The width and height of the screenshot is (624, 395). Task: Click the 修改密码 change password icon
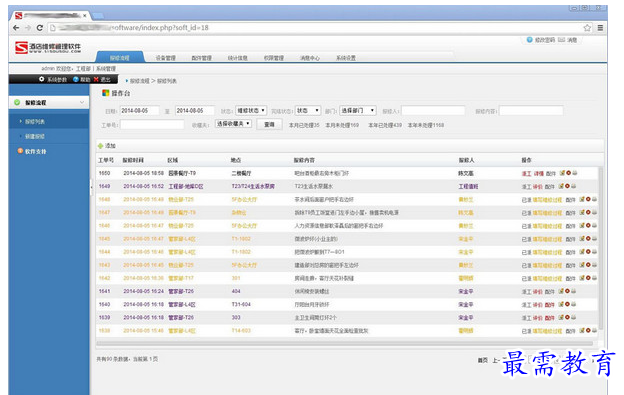529,40
